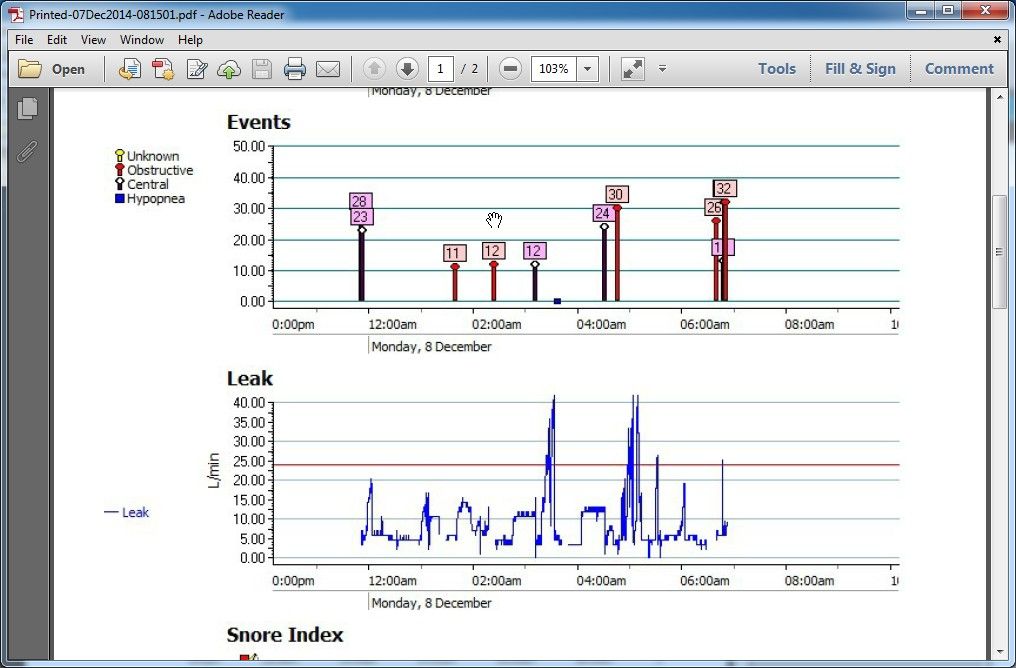Go to next page with down arrow
The image size is (1016, 668).
pos(407,69)
